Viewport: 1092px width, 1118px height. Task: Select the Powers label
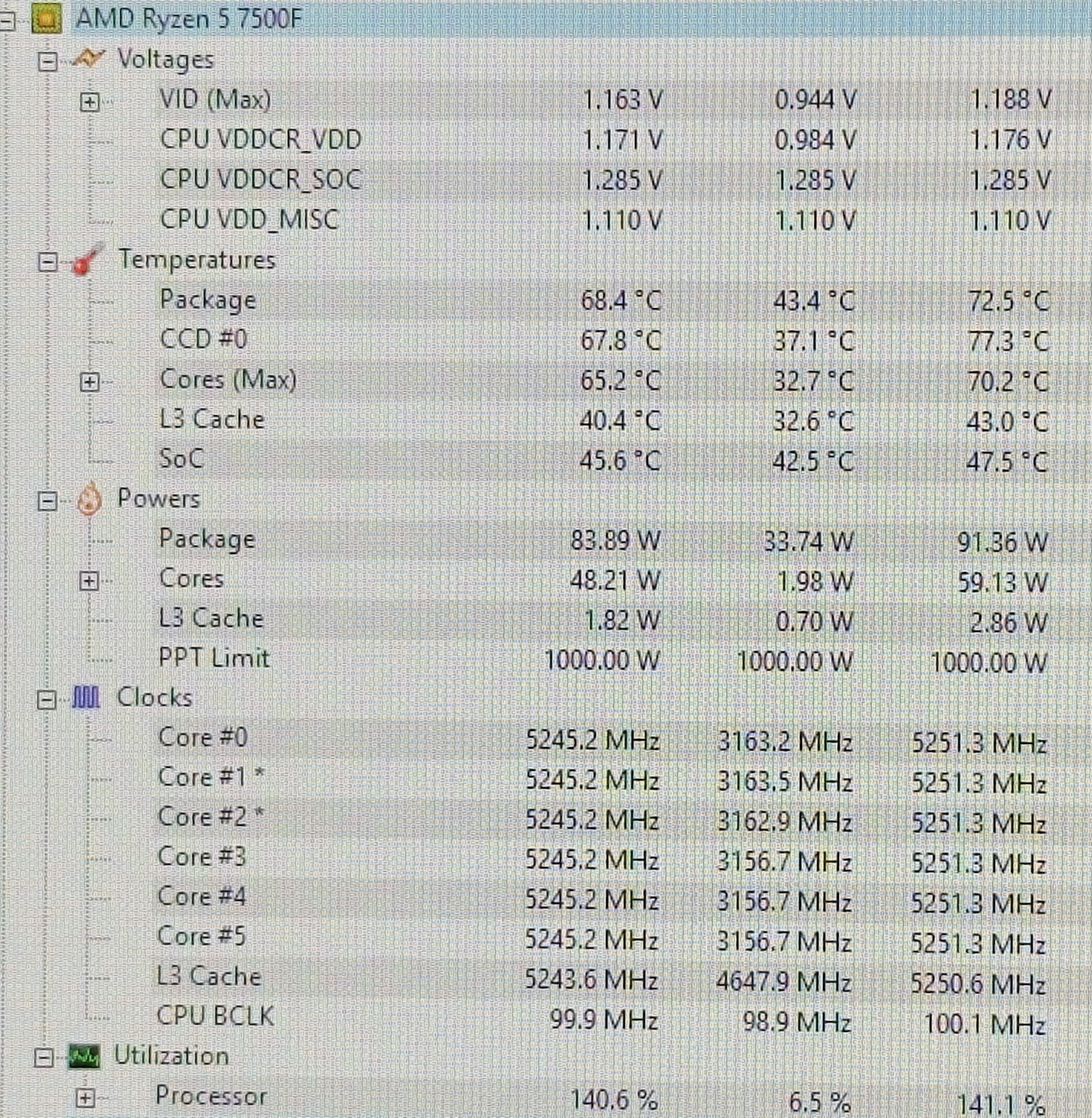pos(158,498)
